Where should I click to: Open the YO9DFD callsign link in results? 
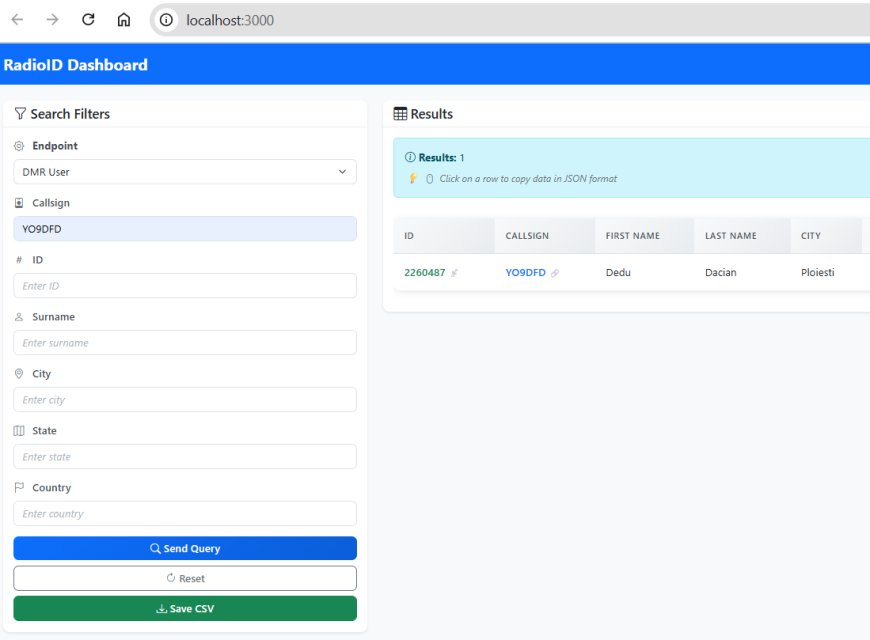[x=525, y=273]
